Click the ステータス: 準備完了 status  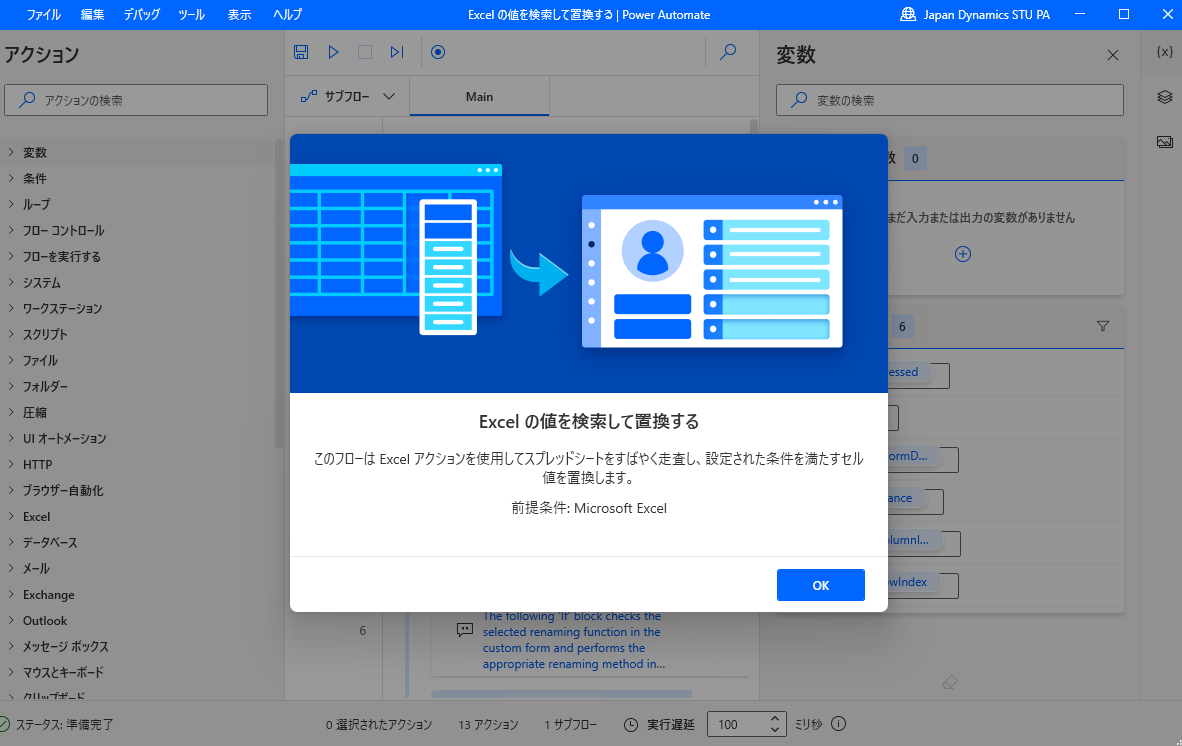pyautogui.click(x=56, y=724)
